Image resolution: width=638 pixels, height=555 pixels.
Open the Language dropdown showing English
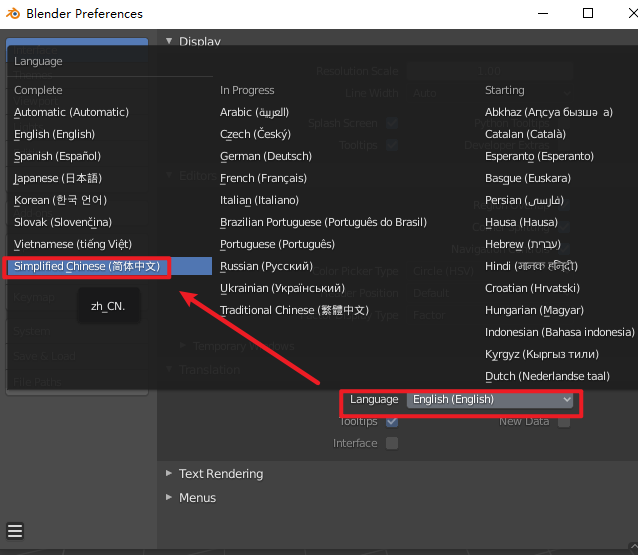coord(490,399)
